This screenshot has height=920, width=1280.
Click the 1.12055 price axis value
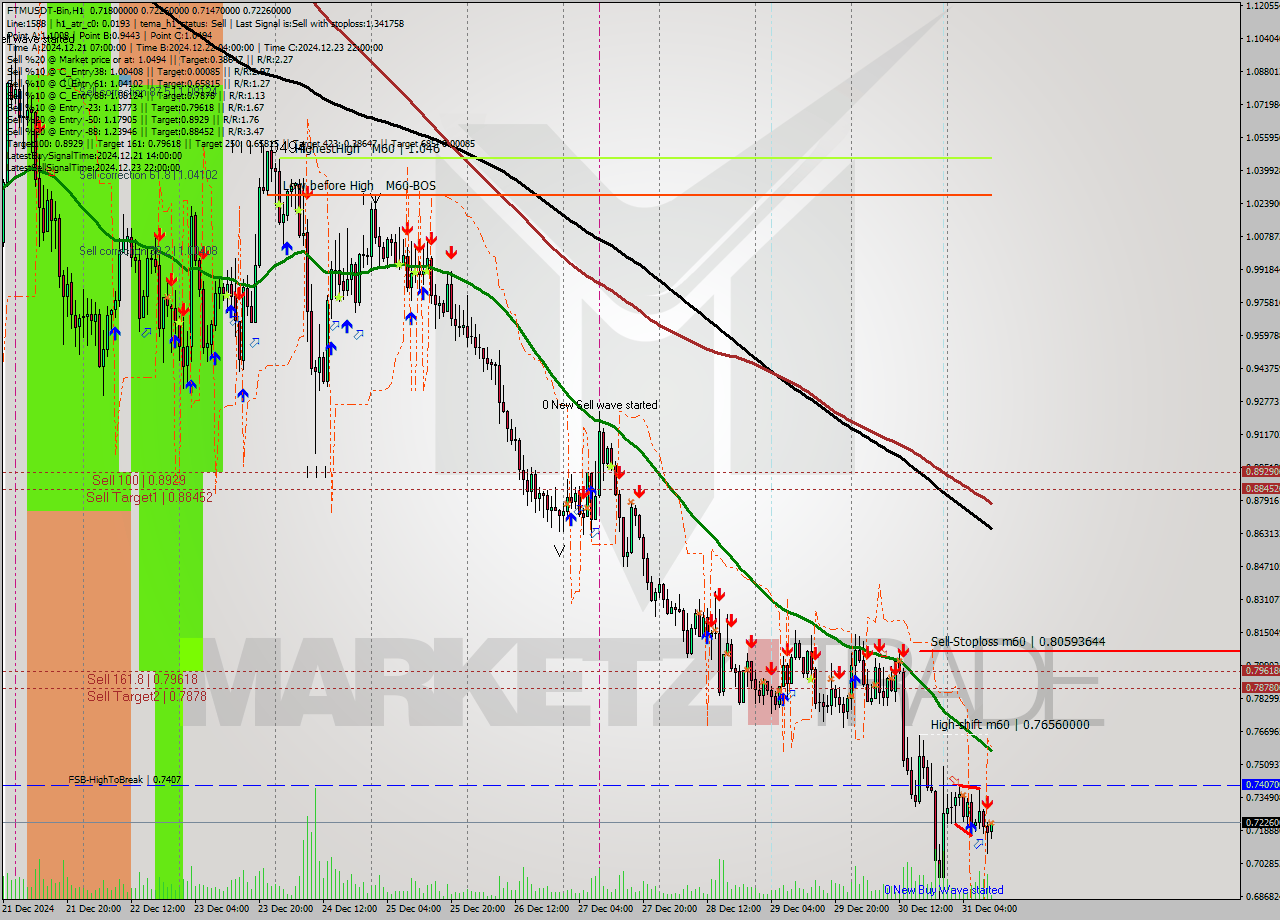[x=1262, y=6]
